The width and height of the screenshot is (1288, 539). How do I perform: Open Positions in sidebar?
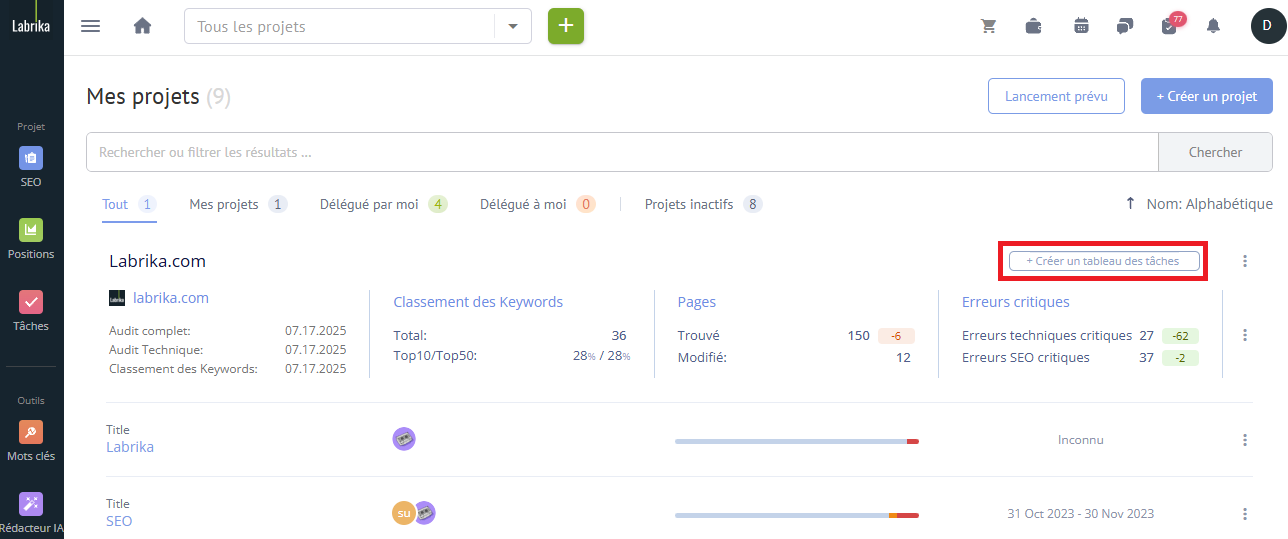31,240
